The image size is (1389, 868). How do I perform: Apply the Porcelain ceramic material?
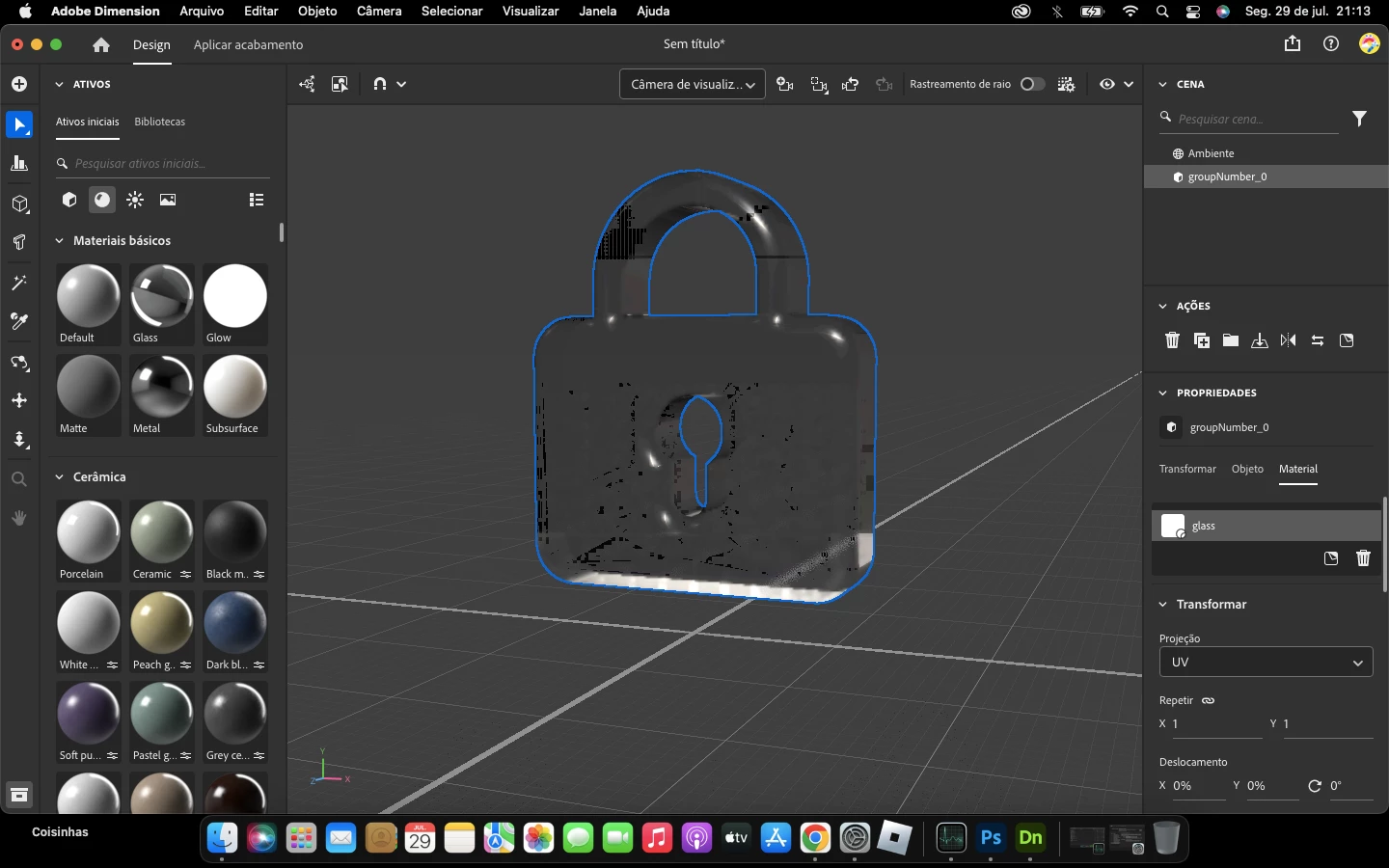[89, 539]
